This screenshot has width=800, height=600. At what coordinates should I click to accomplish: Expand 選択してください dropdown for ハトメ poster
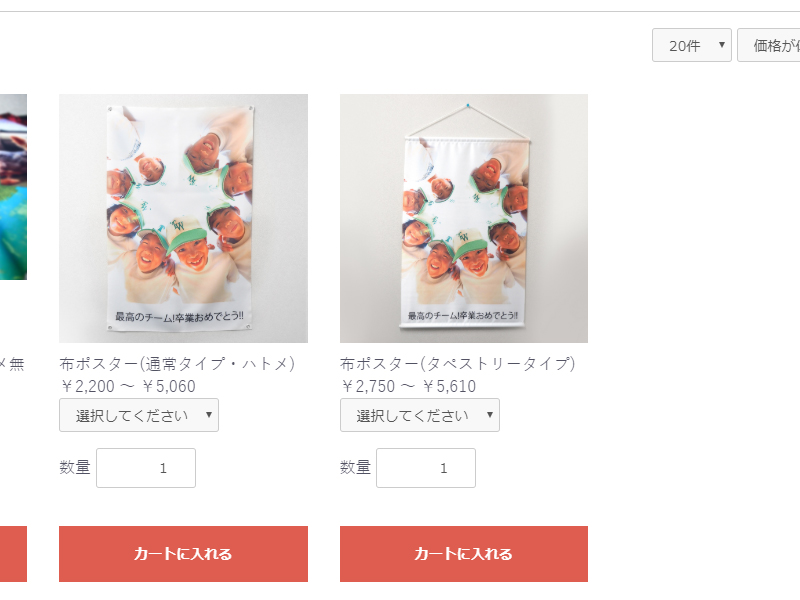[x=139, y=415]
